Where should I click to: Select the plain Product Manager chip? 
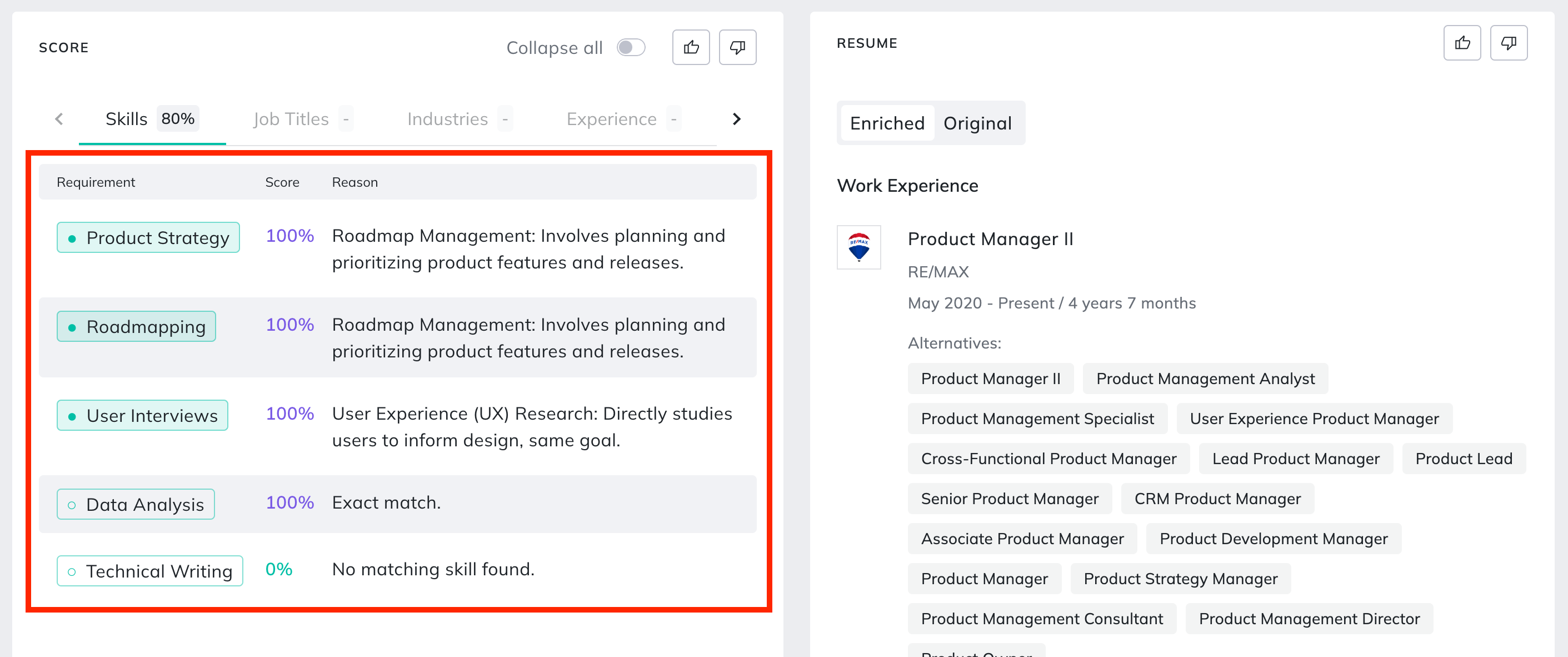(984, 579)
